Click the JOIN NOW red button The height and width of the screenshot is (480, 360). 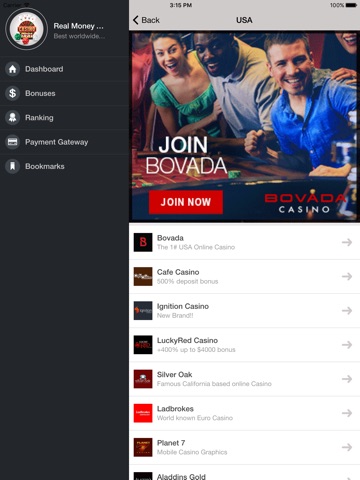click(x=186, y=202)
